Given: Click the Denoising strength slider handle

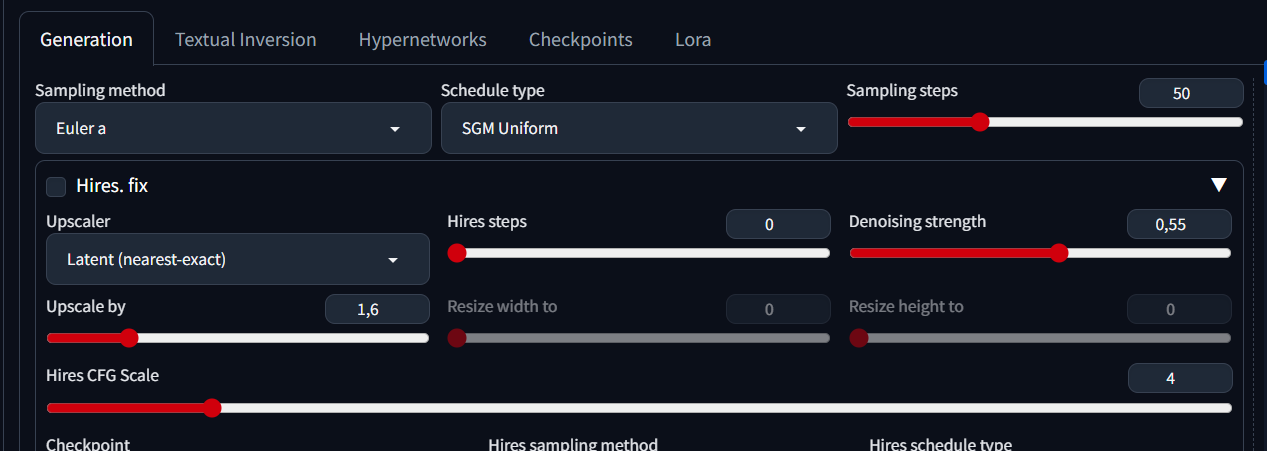Looking at the screenshot, I should click(x=1059, y=253).
